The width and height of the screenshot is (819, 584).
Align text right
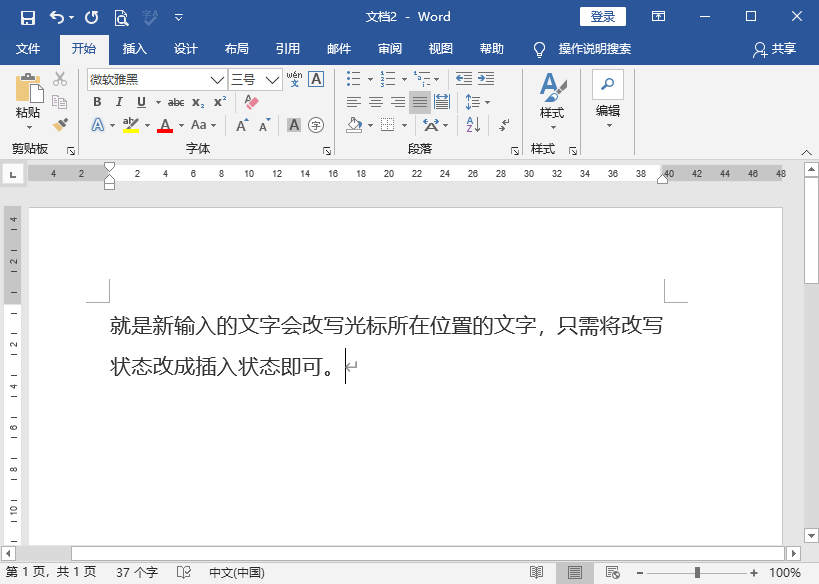pos(398,102)
